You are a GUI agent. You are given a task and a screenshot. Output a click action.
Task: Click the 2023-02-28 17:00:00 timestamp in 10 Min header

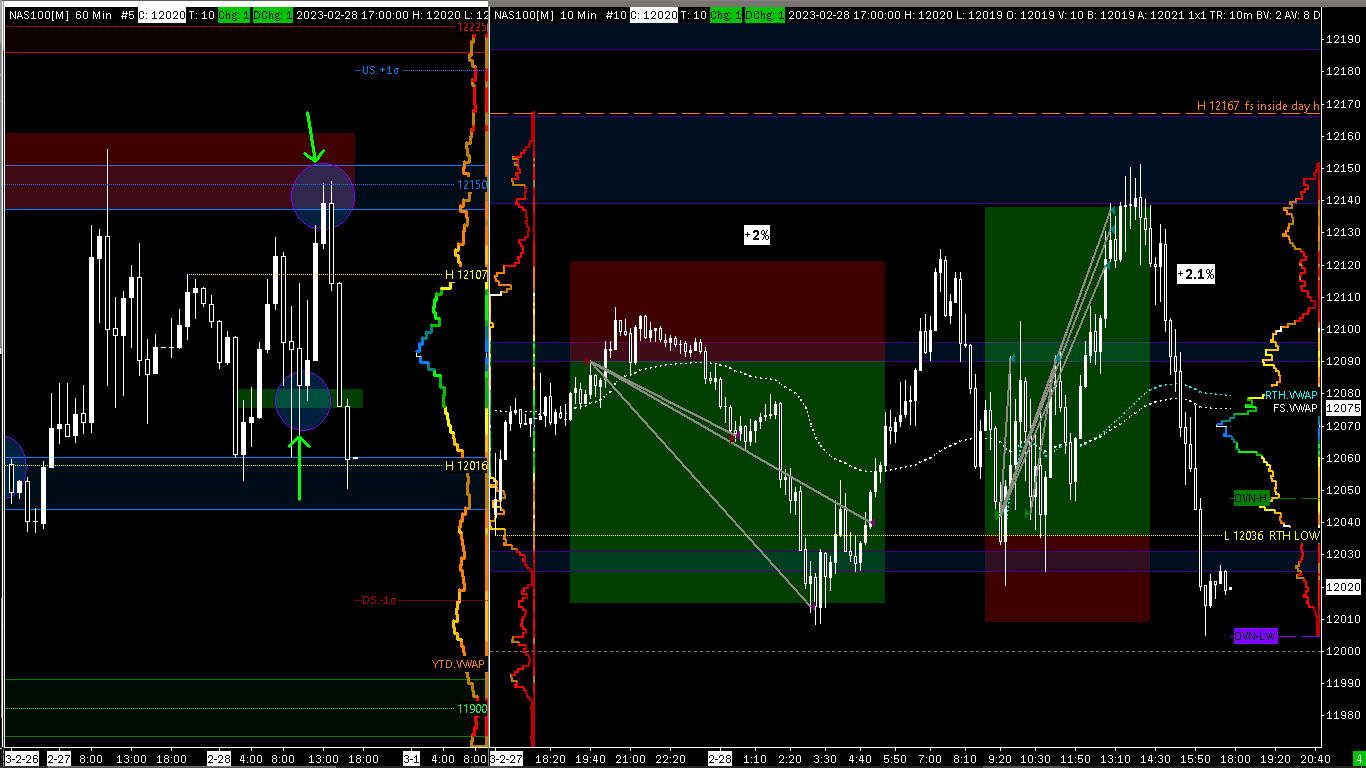pos(844,15)
